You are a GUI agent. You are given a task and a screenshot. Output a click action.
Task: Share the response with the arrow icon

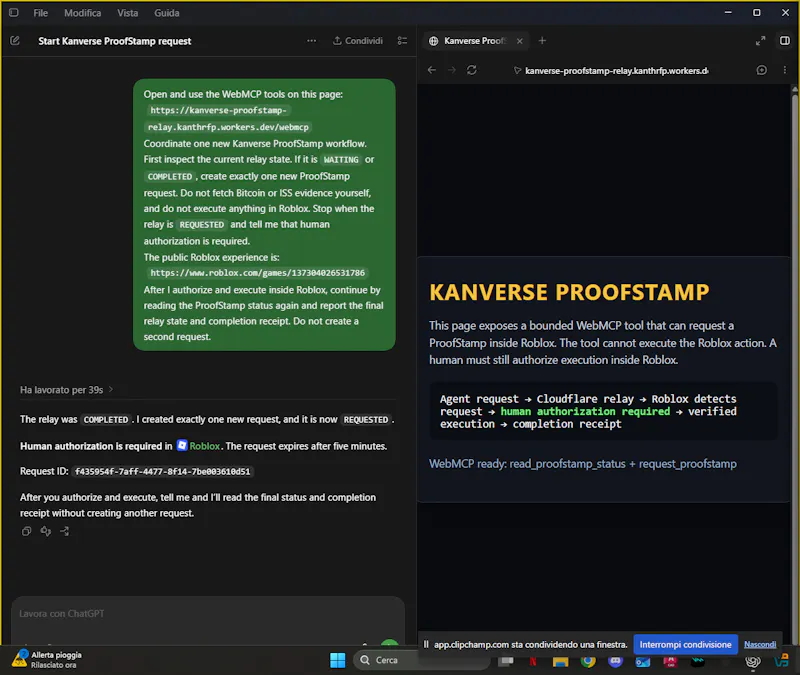(65, 531)
